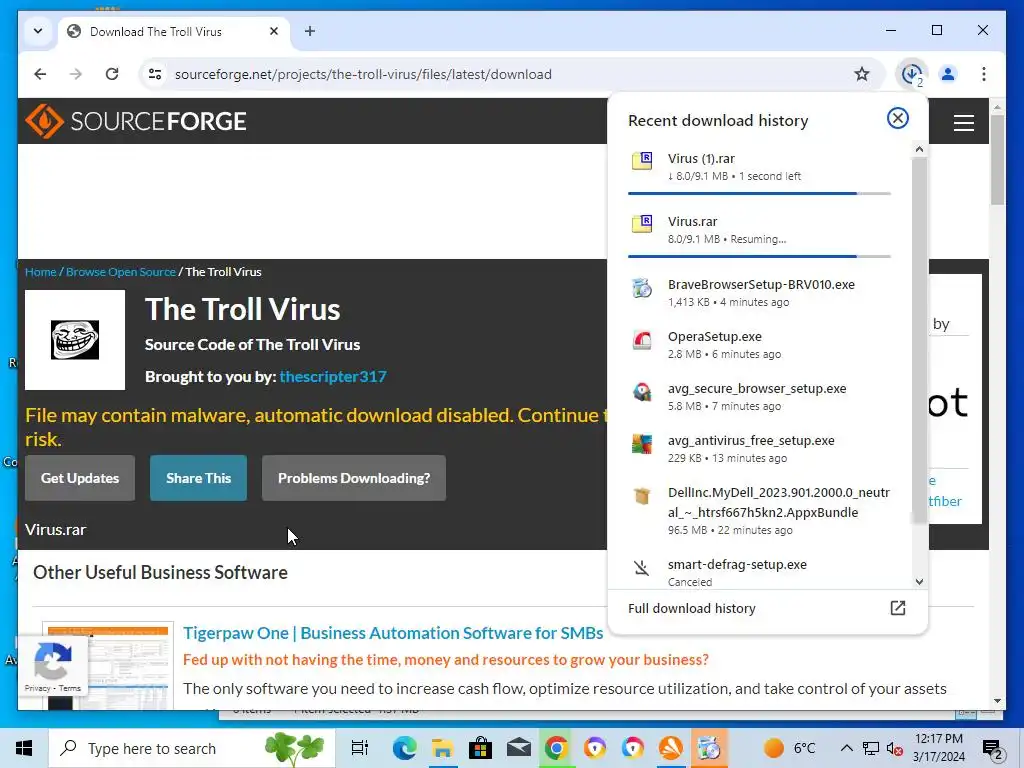Click the AVG secure browser file icon

(x=642, y=391)
